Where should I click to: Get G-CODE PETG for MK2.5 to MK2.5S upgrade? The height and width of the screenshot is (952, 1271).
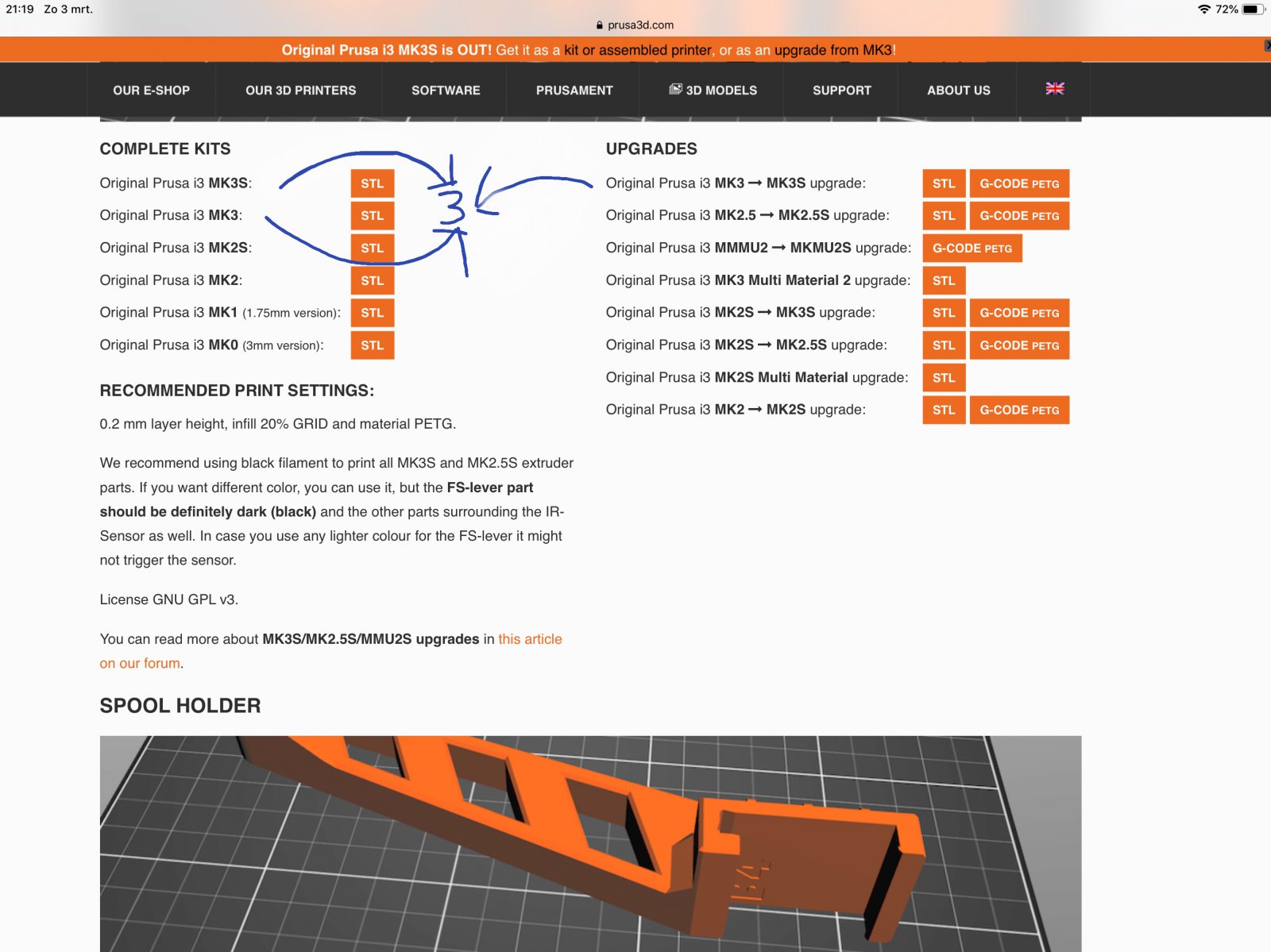(x=1019, y=216)
